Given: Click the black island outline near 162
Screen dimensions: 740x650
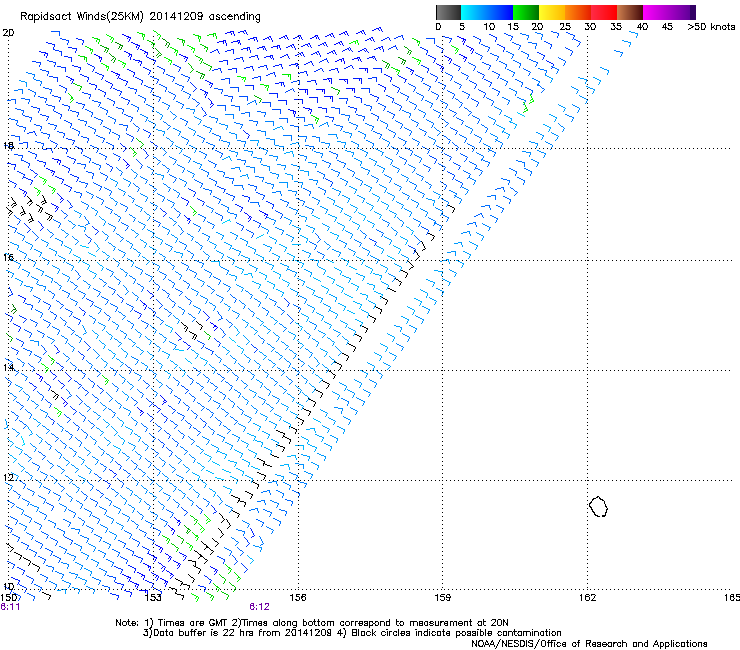Looking at the screenshot, I should [x=598, y=506].
